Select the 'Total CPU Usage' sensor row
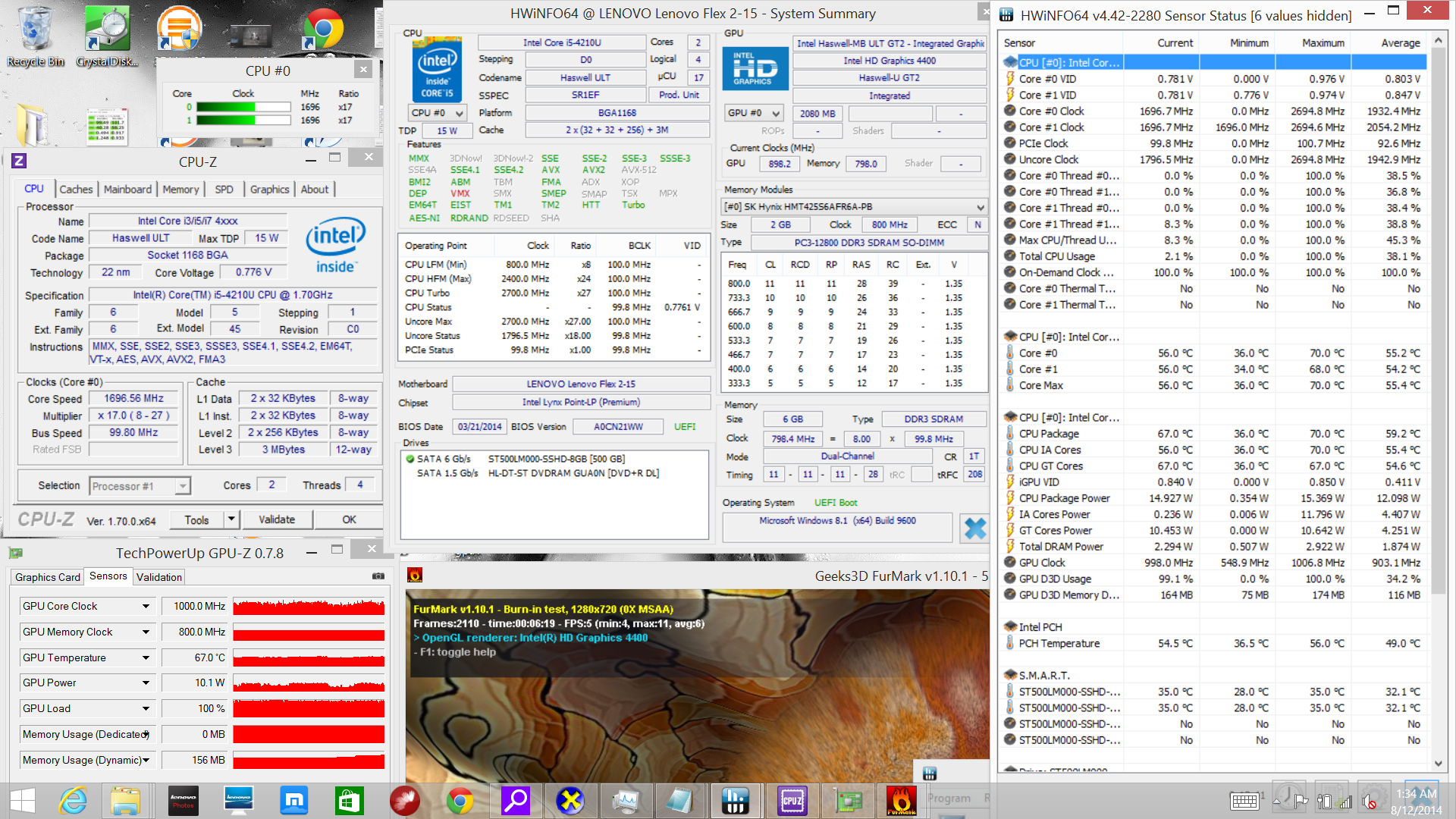Viewport: 1456px width, 819px height. click(x=1214, y=256)
